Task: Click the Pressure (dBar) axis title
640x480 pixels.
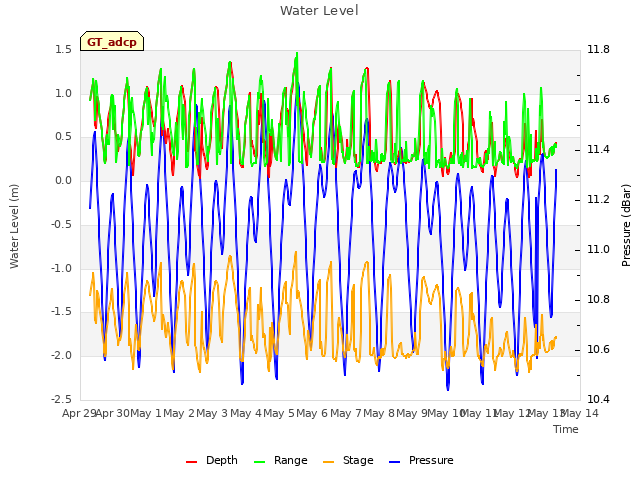Action: pos(626,225)
